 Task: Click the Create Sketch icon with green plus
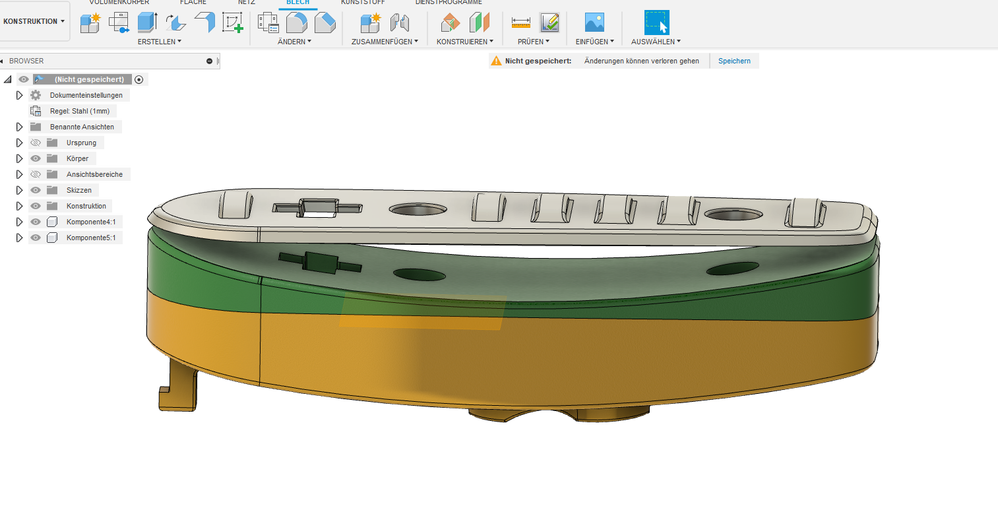coord(232,23)
